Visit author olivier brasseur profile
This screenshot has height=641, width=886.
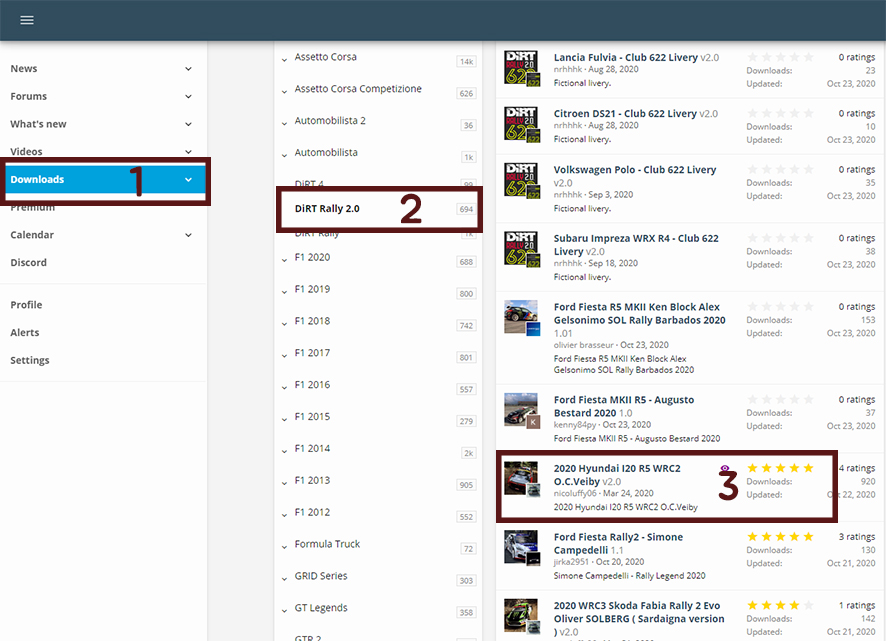point(584,345)
